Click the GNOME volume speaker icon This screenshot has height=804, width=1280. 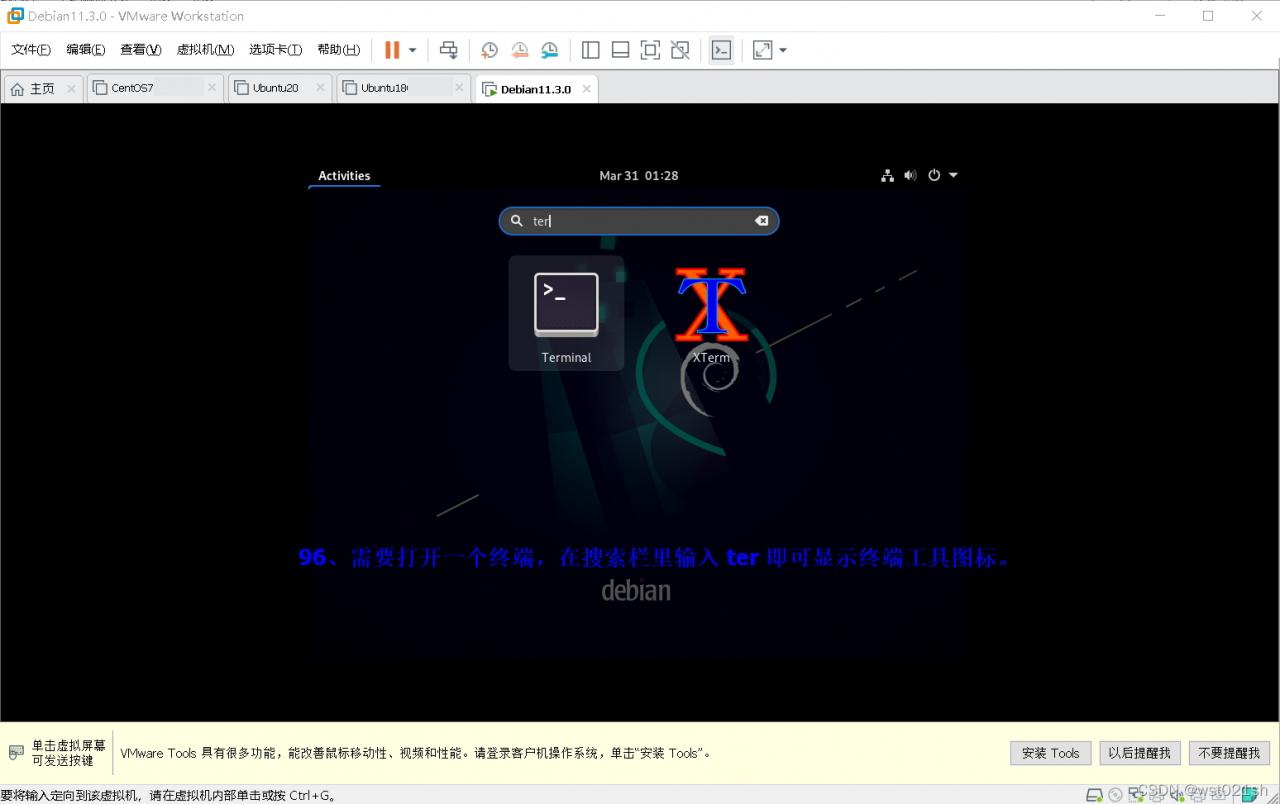(x=910, y=175)
